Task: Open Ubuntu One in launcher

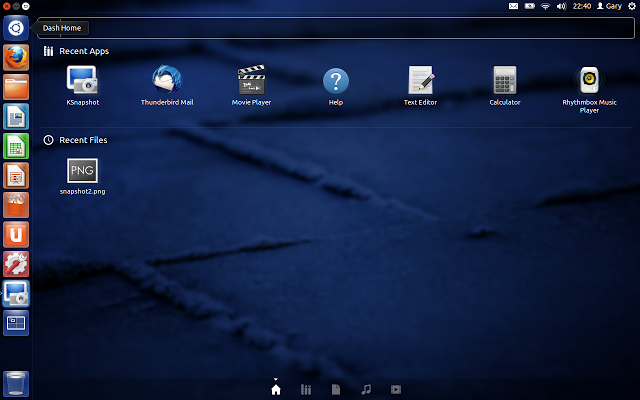Action: (16, 234)
